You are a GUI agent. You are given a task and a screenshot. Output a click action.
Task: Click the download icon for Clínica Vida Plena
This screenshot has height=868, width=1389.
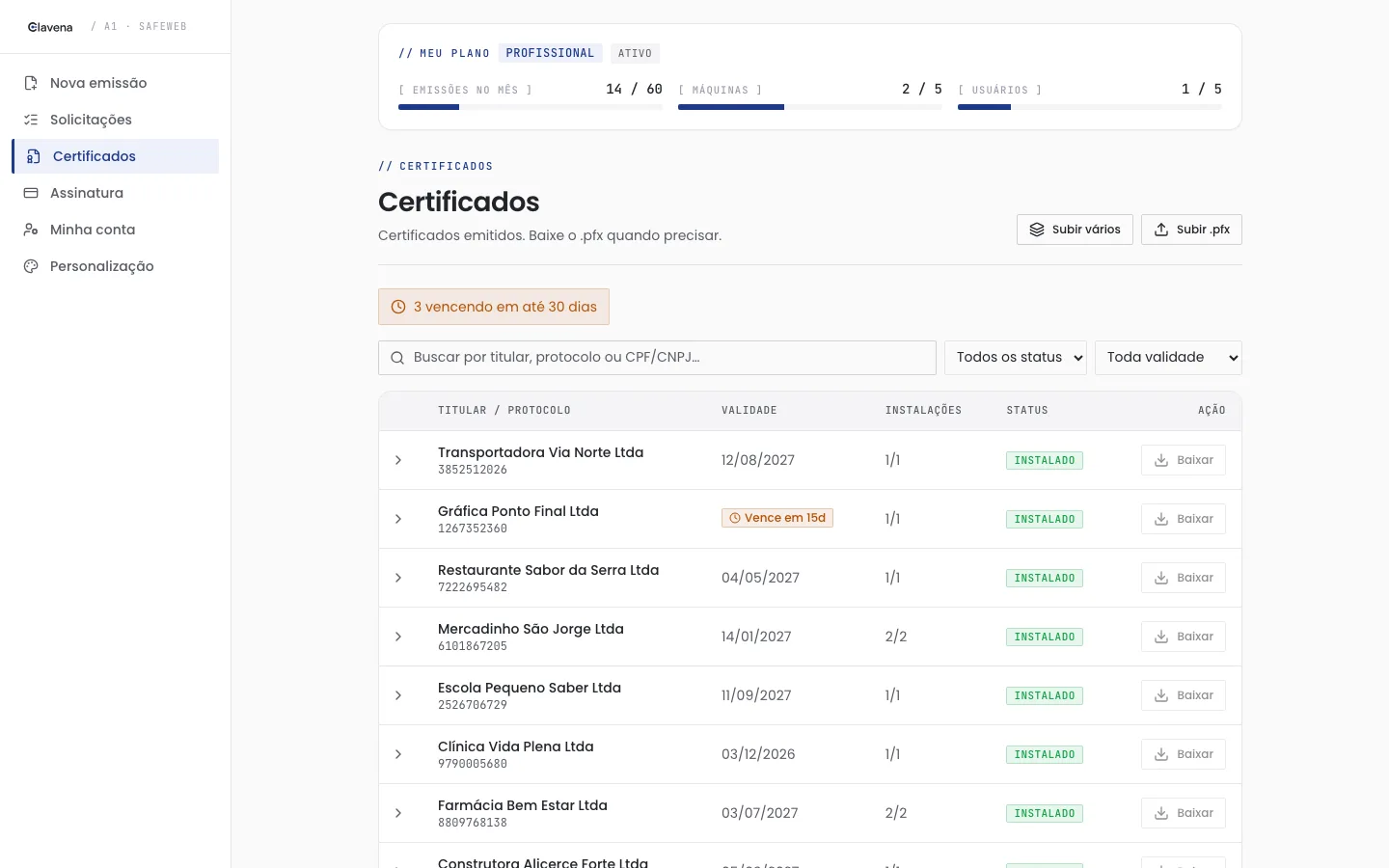[1161, 754]
